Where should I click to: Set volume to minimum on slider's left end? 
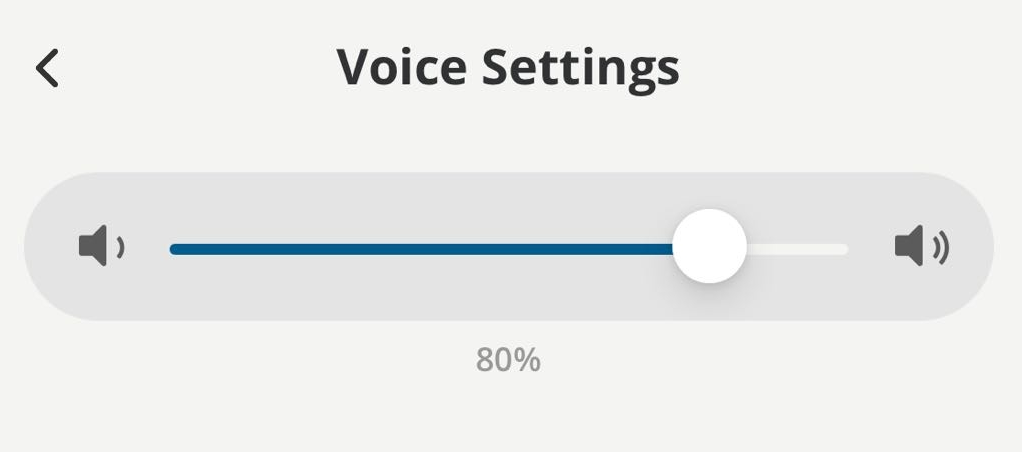pyautogui.click(x=174, y=249)
